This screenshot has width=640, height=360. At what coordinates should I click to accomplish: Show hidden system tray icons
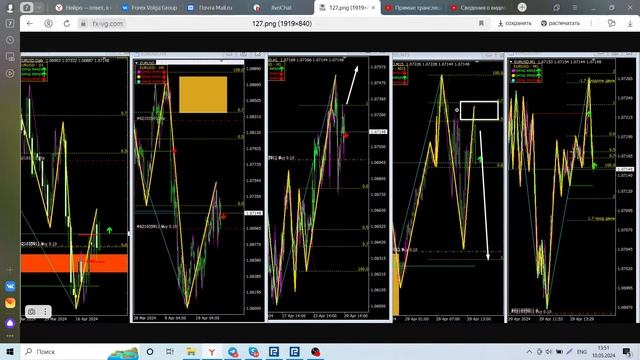pos(529,352)
